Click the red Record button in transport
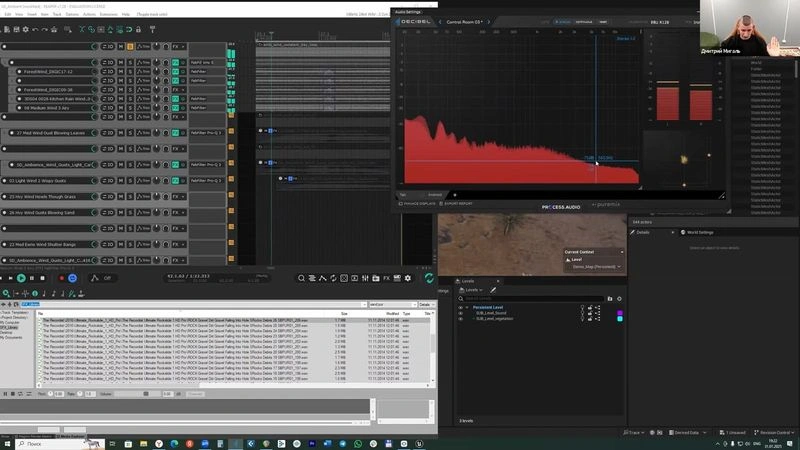 tap(62, 279)
